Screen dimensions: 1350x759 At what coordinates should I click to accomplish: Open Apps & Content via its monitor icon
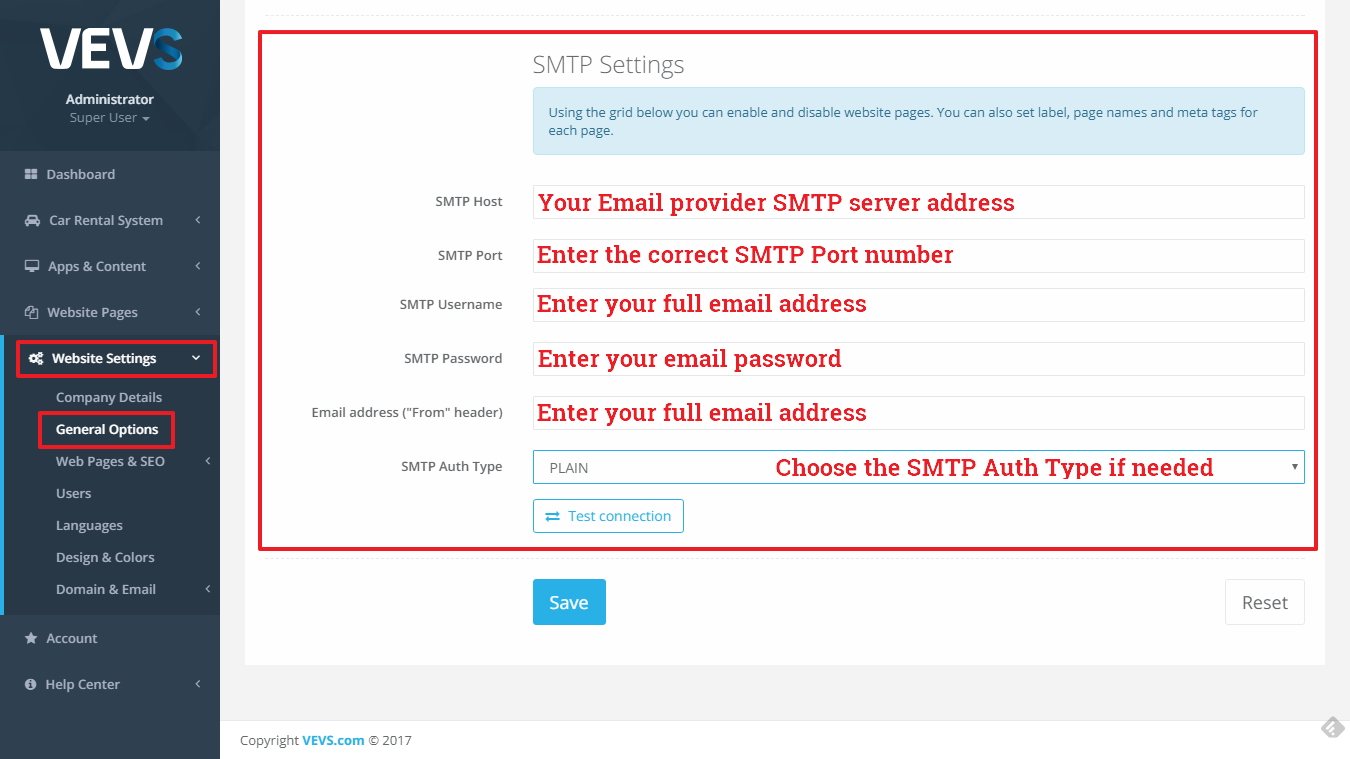click(30, 265)
